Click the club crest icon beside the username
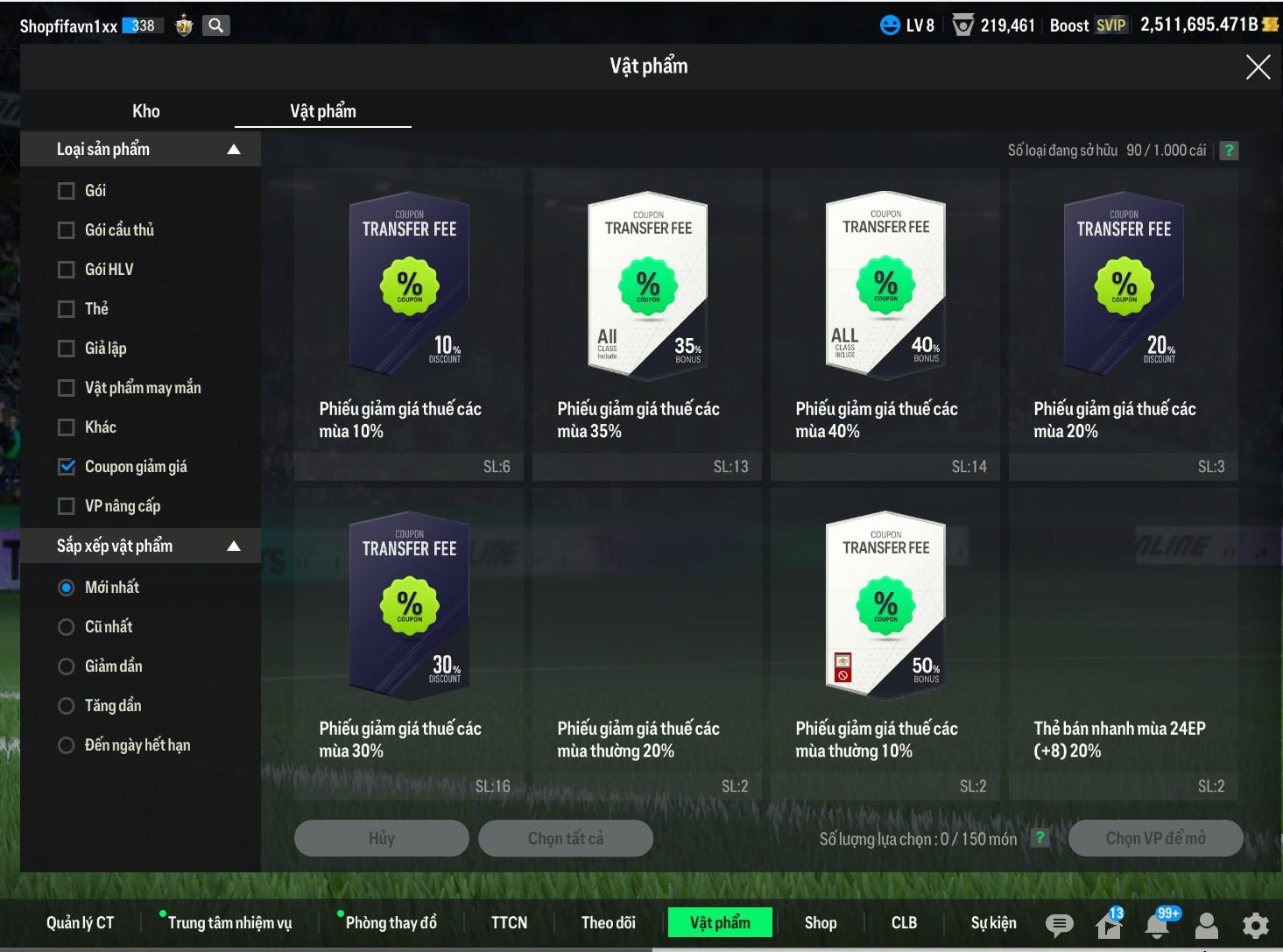Image resolution: width=1283 pixels, height=952 pixels. (184, 26)
